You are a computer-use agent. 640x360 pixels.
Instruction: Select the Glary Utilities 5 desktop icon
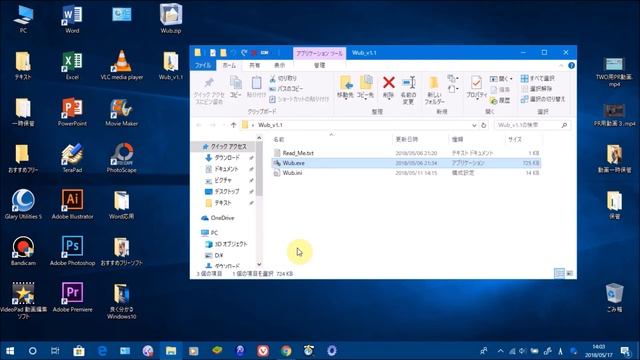23,204
